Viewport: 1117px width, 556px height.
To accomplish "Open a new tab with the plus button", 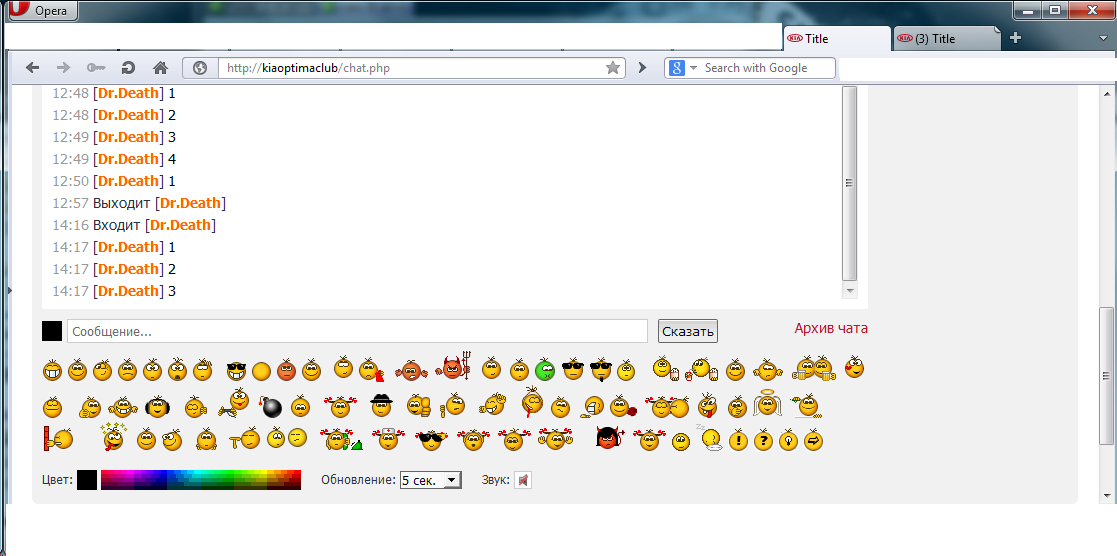I will (1015, 38).
